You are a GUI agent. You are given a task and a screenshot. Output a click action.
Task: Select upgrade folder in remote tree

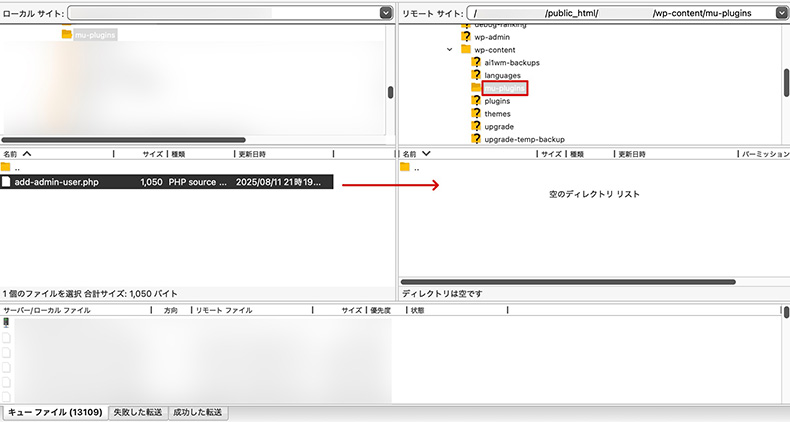click(499, 127)
